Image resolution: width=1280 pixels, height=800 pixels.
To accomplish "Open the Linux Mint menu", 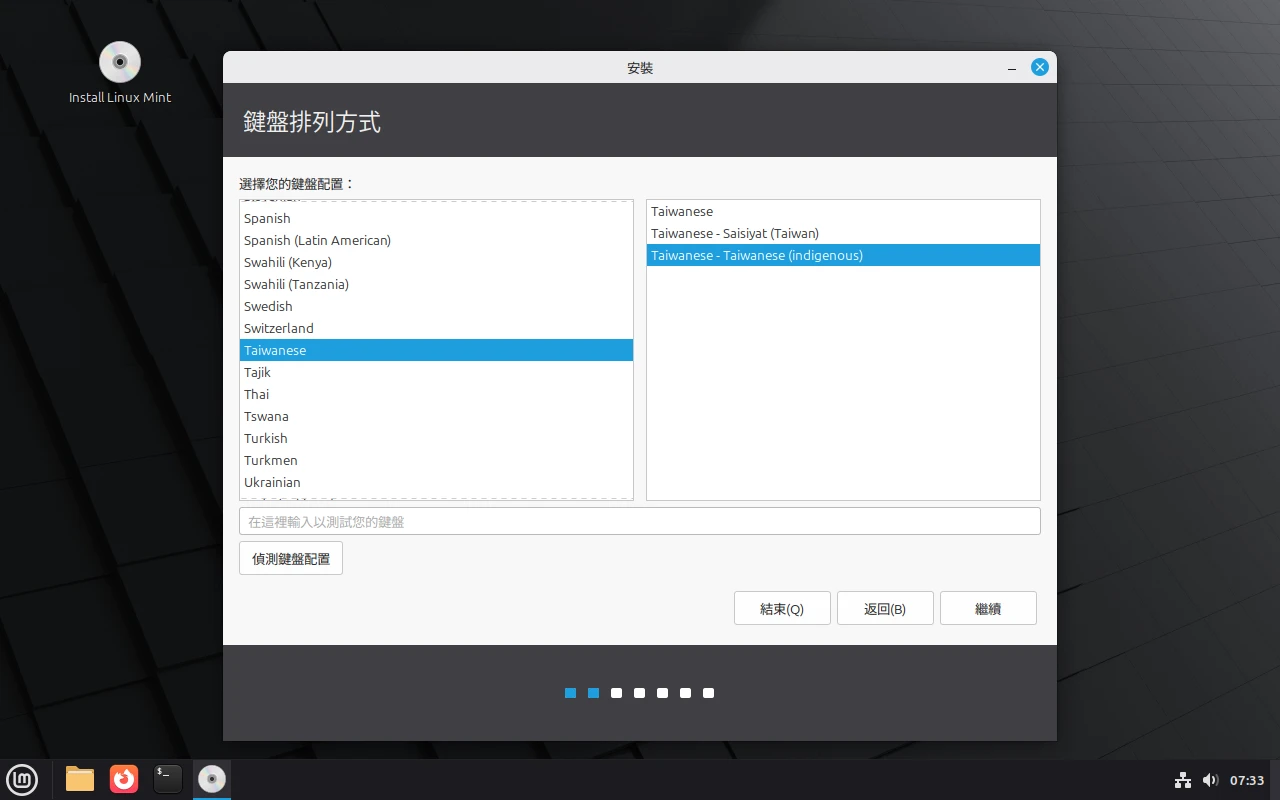I will (x=22, y=779).
